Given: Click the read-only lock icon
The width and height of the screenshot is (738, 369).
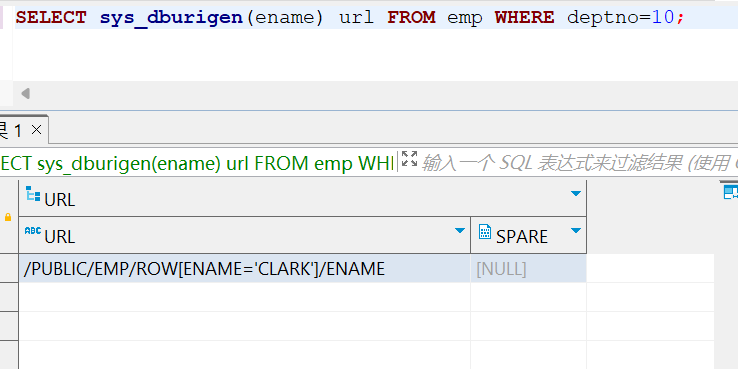Looking at the screenshot, I should (x=8, y=217).
